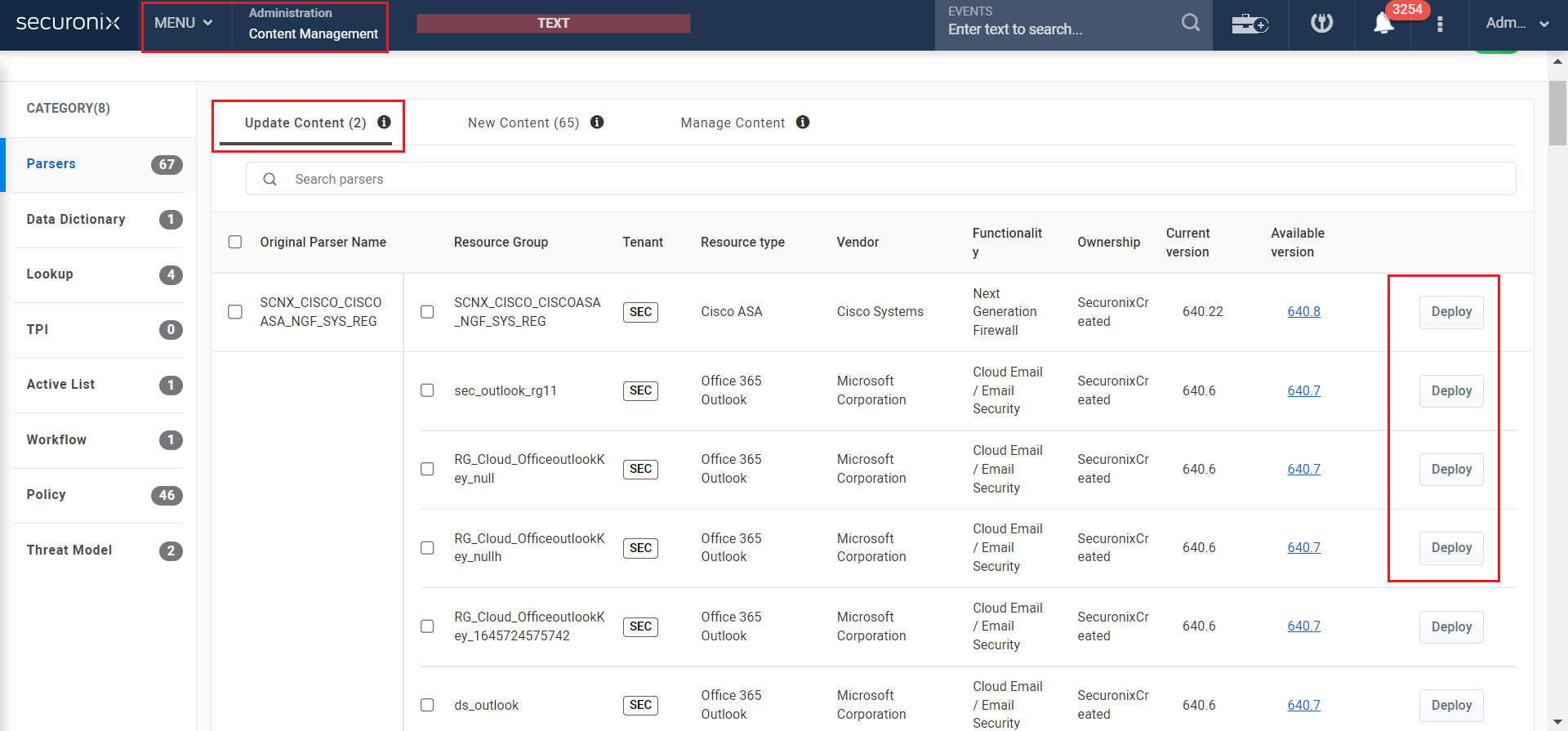Check the ds_outlook checkbox
This screenshot has height=731, width=1568.
[x=427, y=705]
